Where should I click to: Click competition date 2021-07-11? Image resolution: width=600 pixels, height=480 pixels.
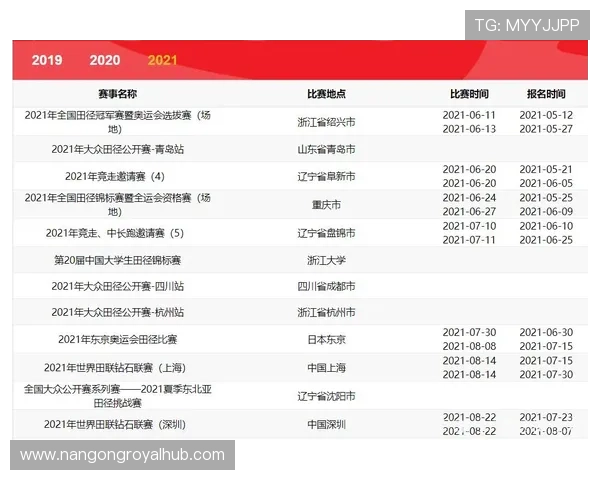(469, 240)
